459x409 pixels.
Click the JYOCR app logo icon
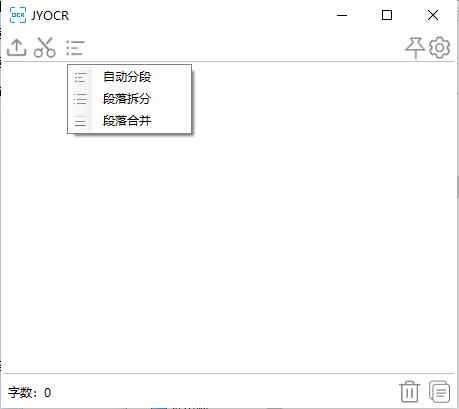[18, 15]
